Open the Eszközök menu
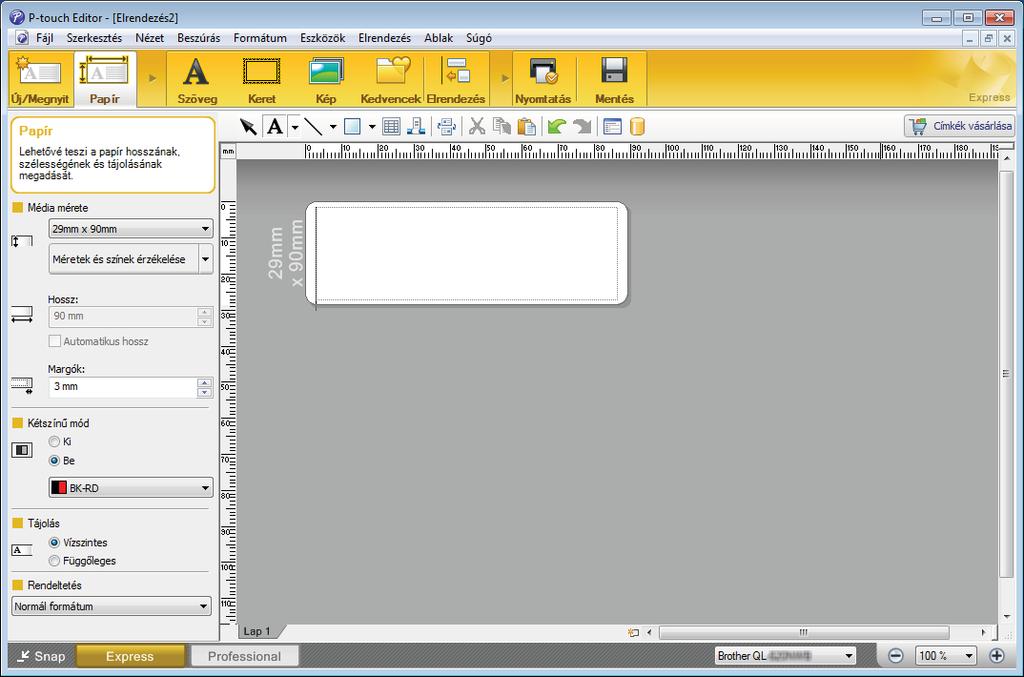 point(323,38)
